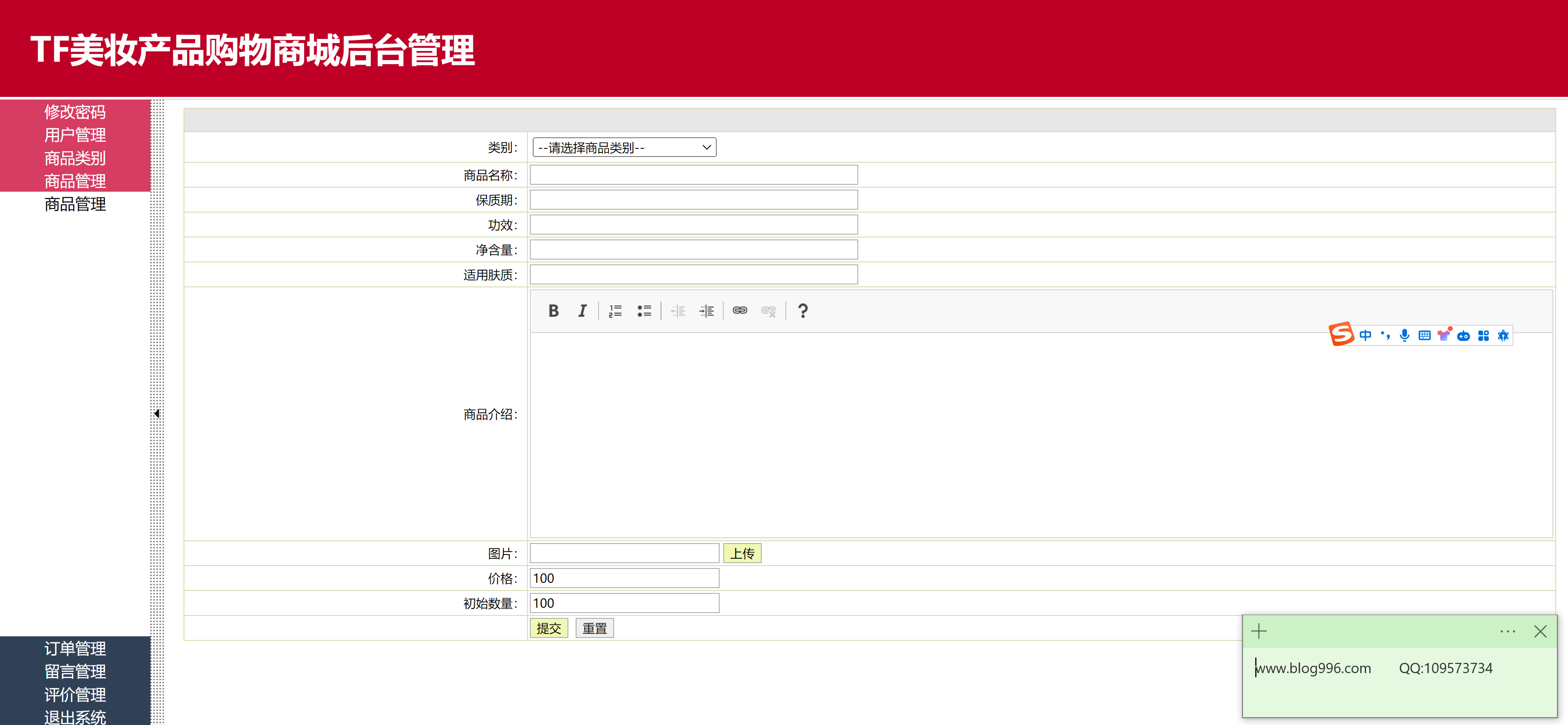The image size is (1568, 725).
Task: Switch Chinese/English mode on IME bar
Action: (x=1365, y=335)
